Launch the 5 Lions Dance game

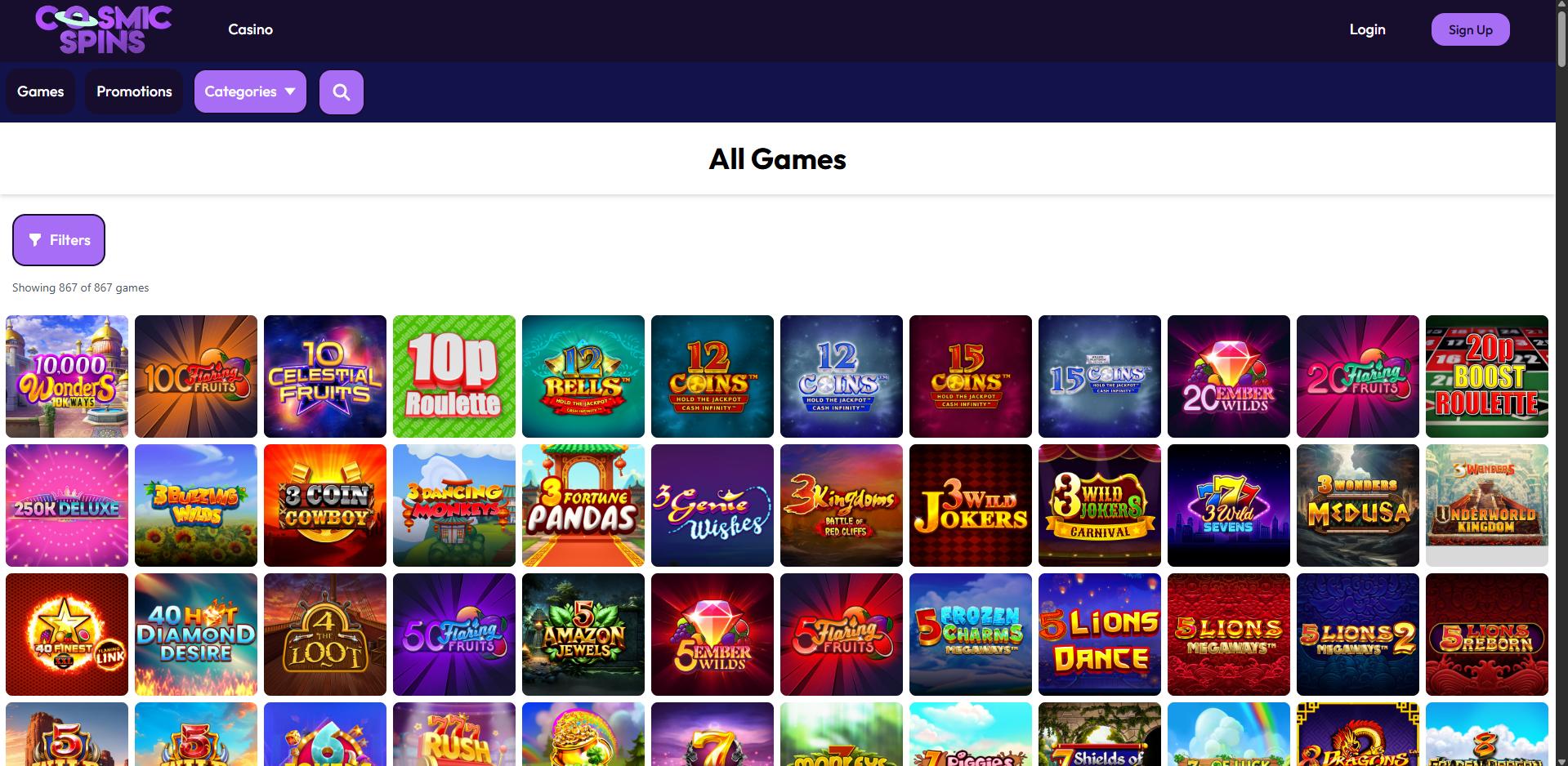coord(1100,635)
